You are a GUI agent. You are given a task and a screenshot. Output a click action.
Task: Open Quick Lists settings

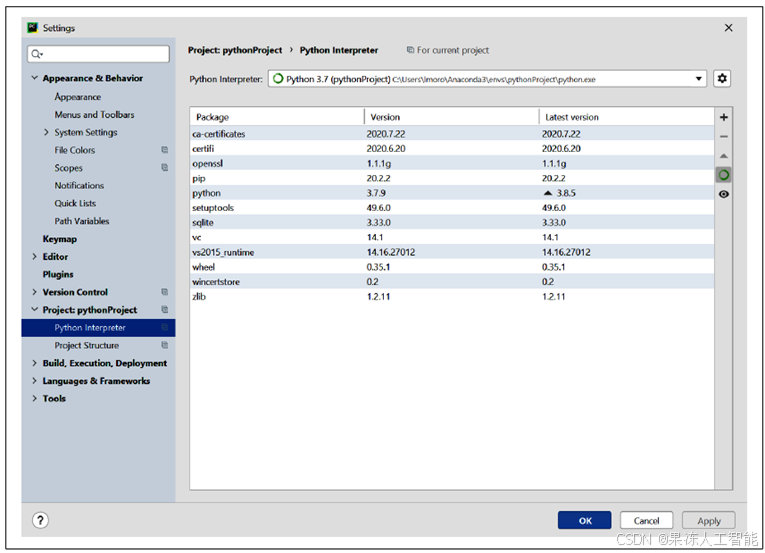[75, 203]
